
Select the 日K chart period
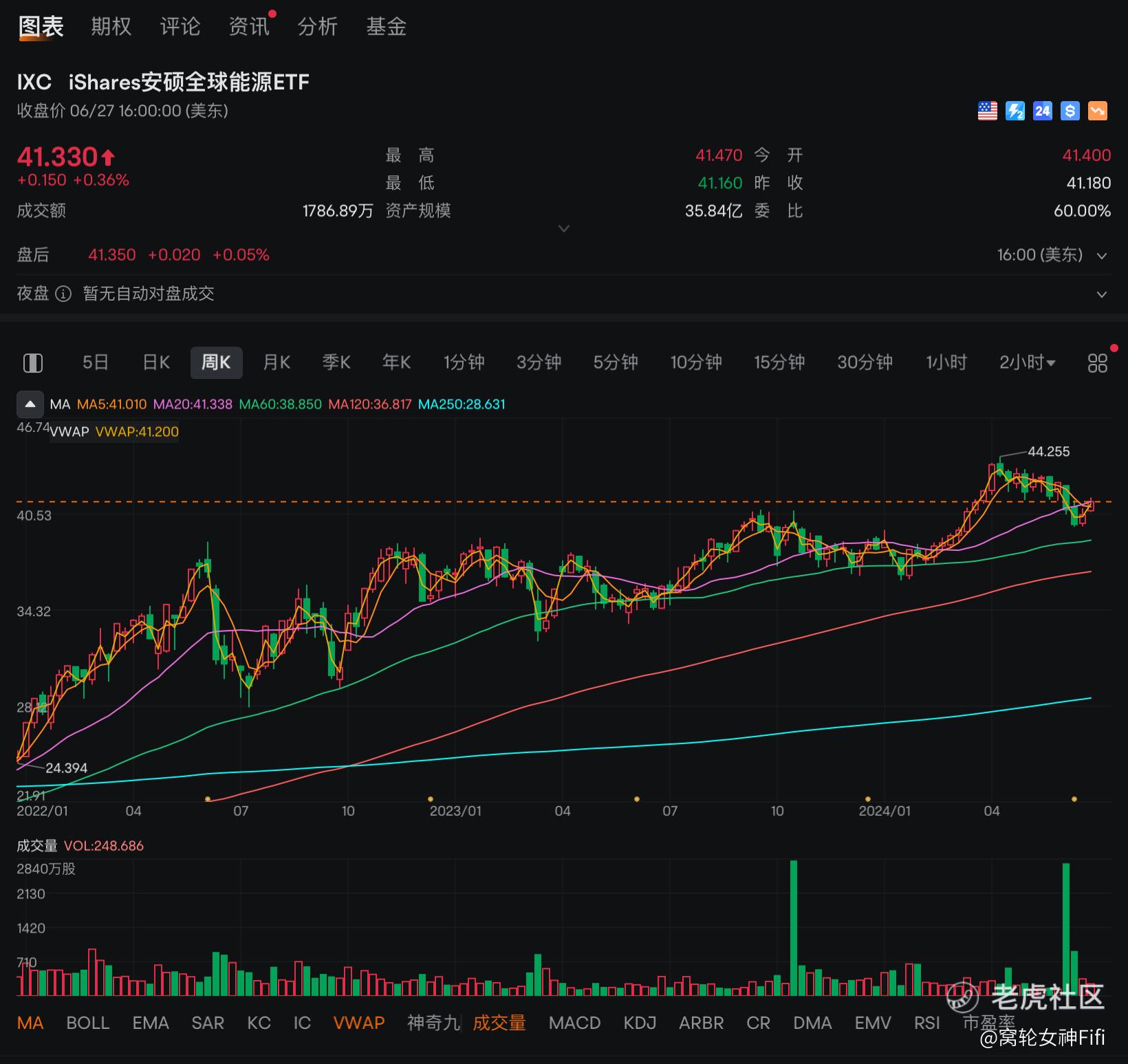tap(156, 362)
